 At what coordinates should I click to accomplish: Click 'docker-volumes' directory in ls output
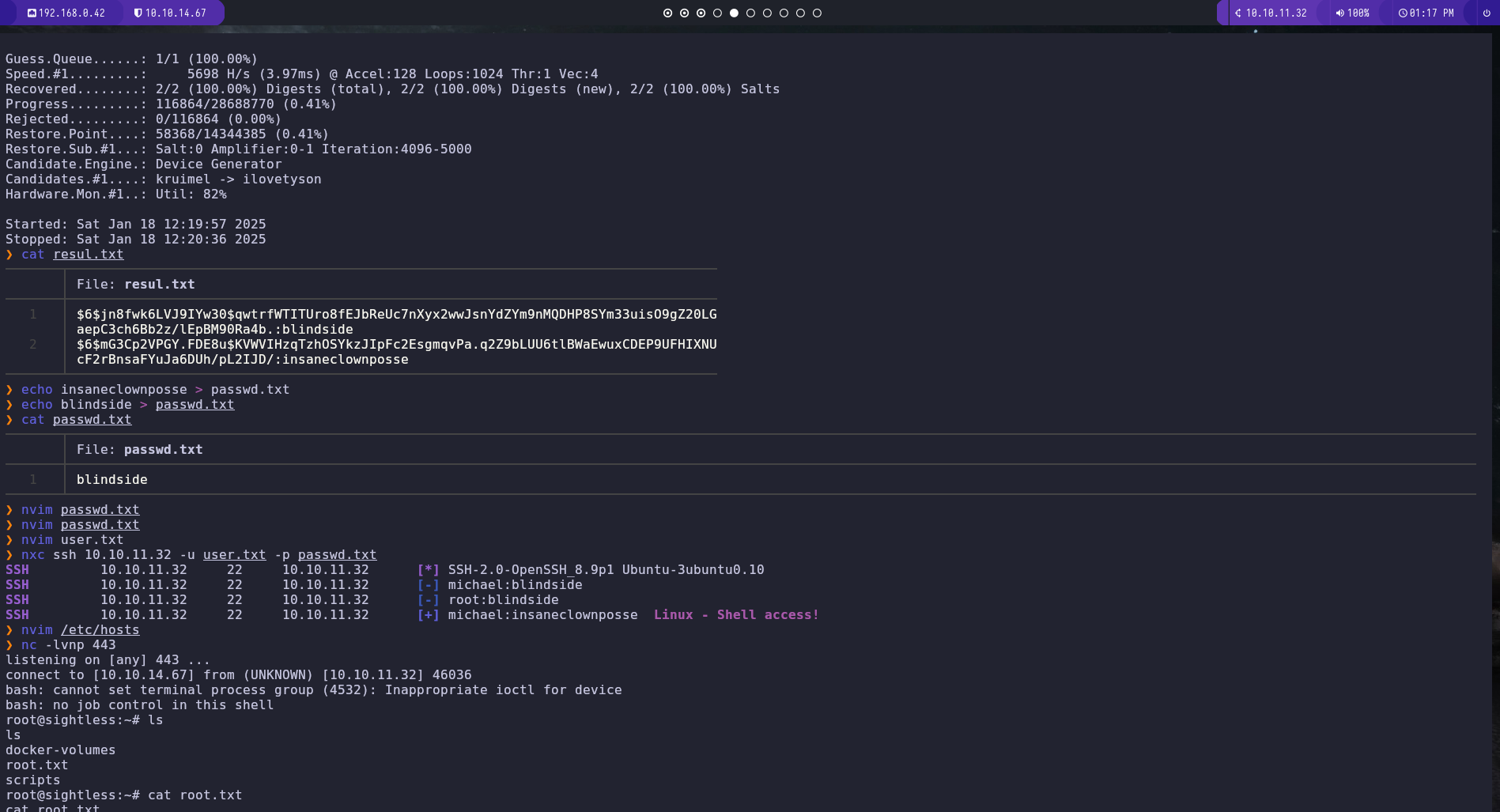pos(61,750)
